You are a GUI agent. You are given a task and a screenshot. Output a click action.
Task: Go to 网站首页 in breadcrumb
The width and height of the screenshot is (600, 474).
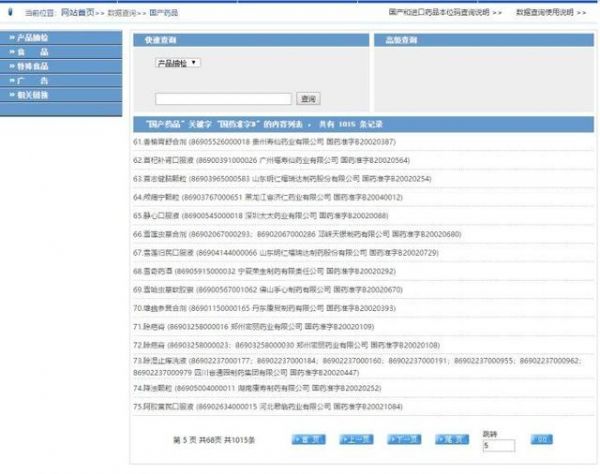[x=78, y=13]
